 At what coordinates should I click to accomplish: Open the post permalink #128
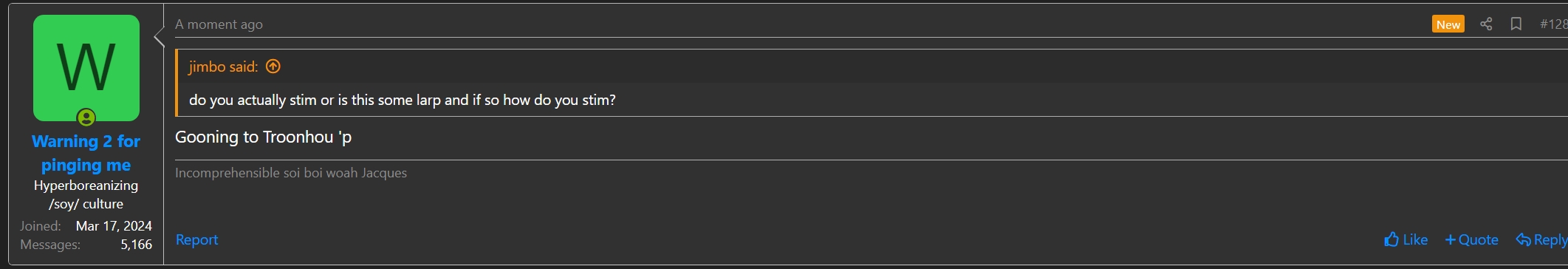pos(1553,24)
